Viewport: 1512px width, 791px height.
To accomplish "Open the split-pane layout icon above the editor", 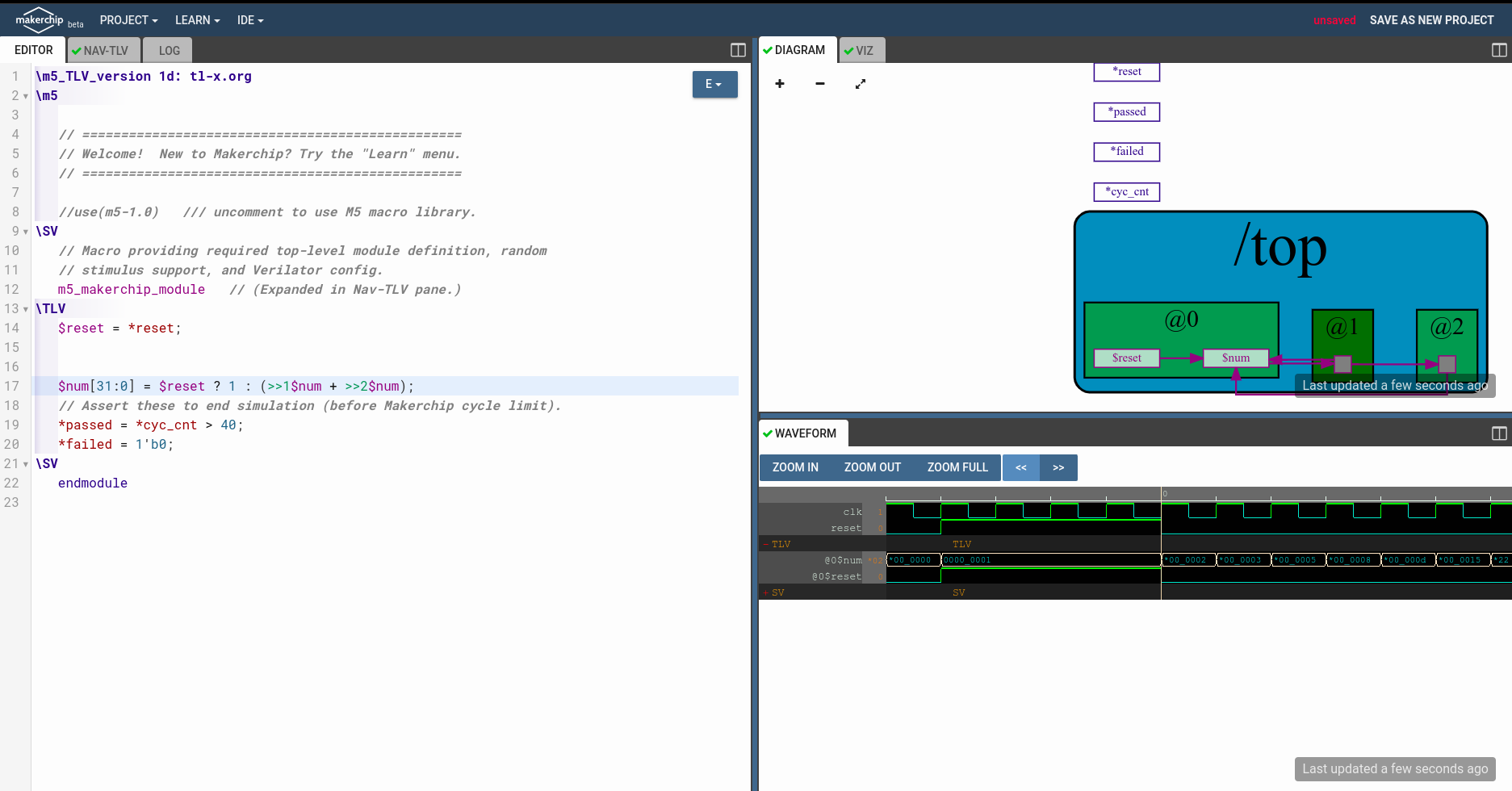I will coord(735,50).
